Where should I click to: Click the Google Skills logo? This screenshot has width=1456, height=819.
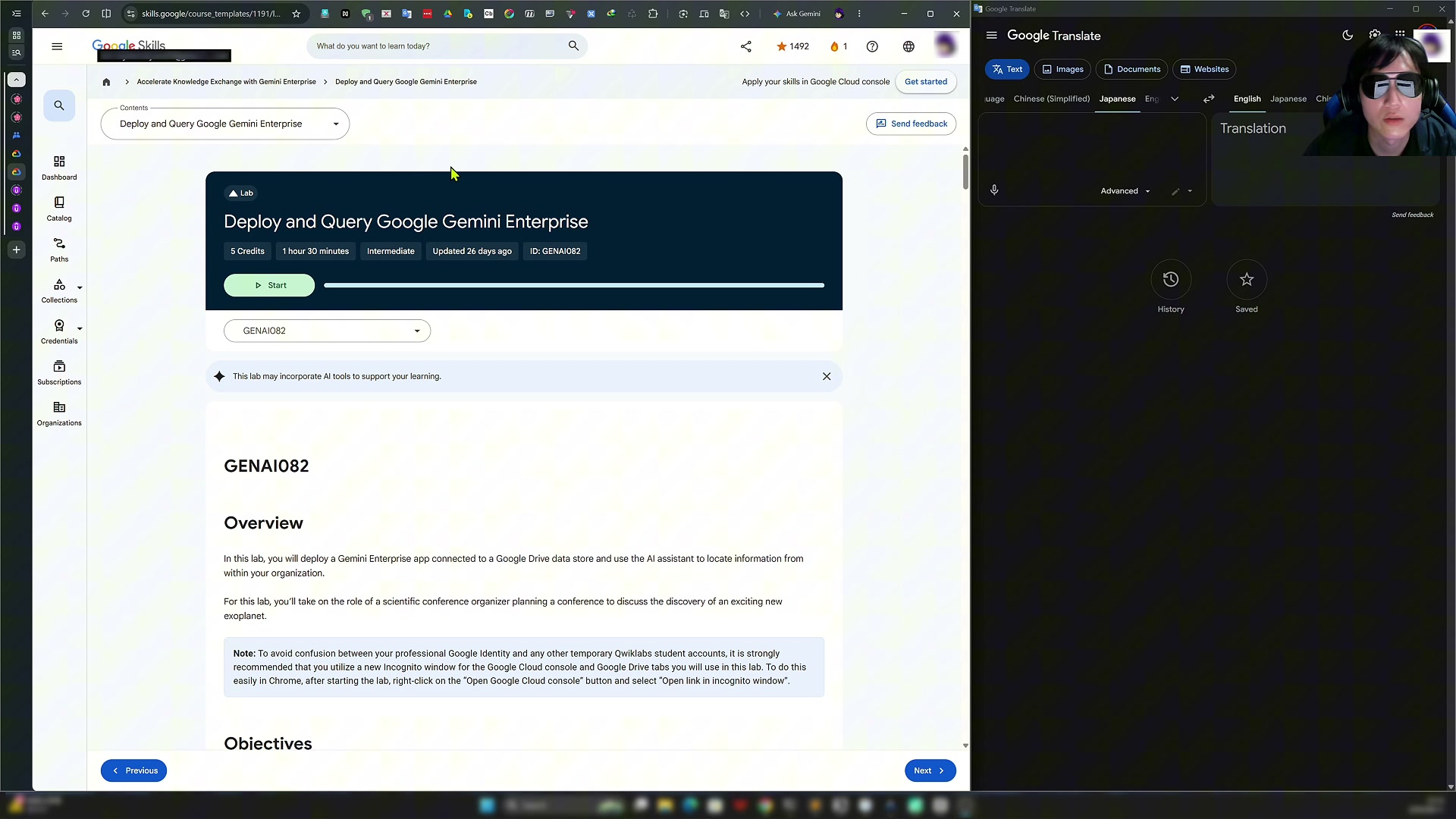pos(128,45)
